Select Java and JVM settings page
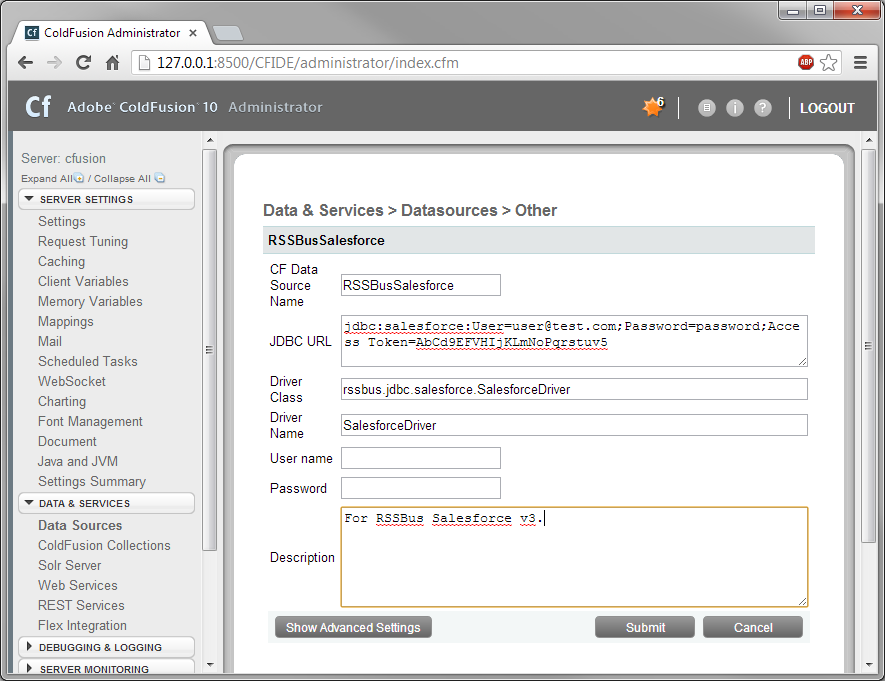The height and width of the screenshot is (681, 885). coord(77,461)
